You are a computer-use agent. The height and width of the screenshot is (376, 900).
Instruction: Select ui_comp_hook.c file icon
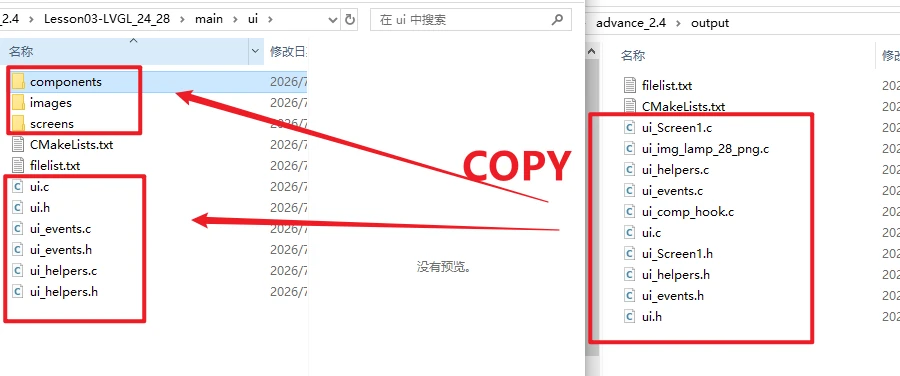(x=630, y=211)
